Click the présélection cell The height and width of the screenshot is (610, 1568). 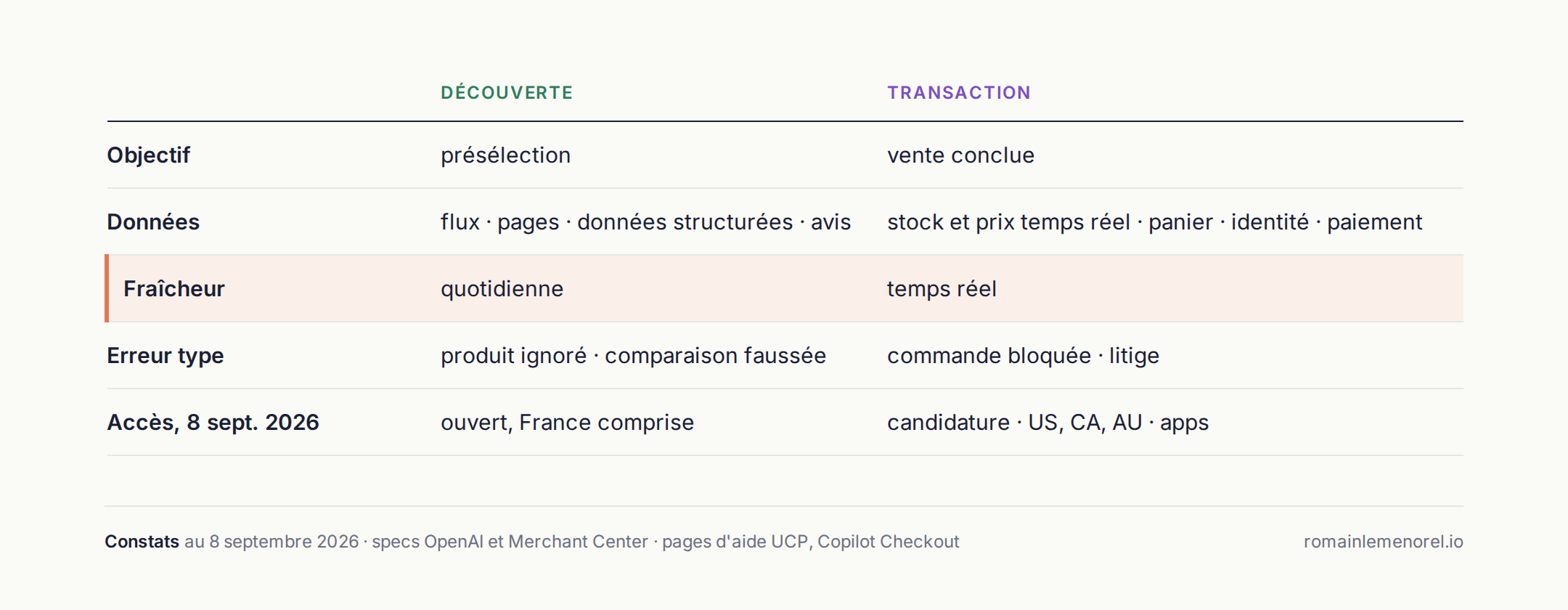(x=505, y=155)
